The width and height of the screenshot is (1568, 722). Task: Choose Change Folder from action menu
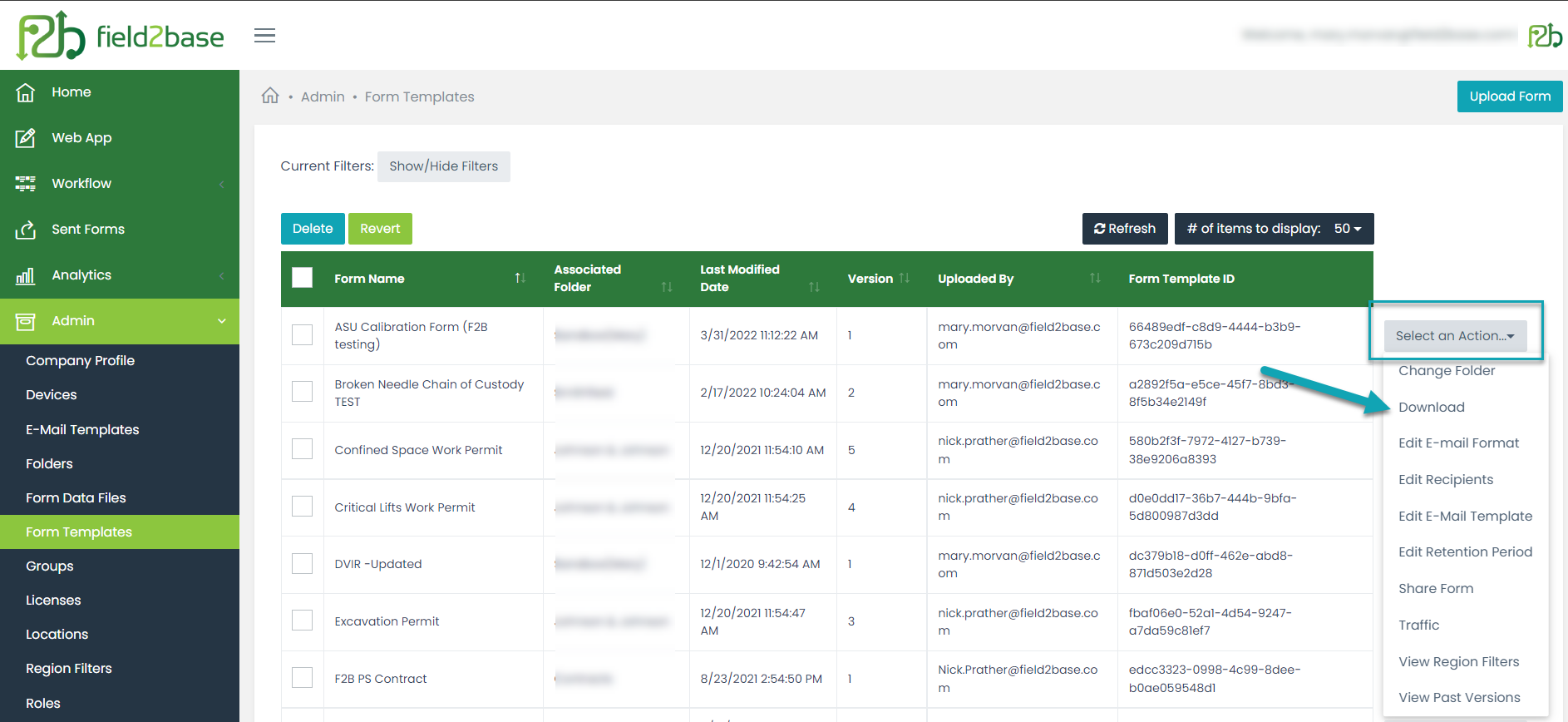[x=1447, y=371]
